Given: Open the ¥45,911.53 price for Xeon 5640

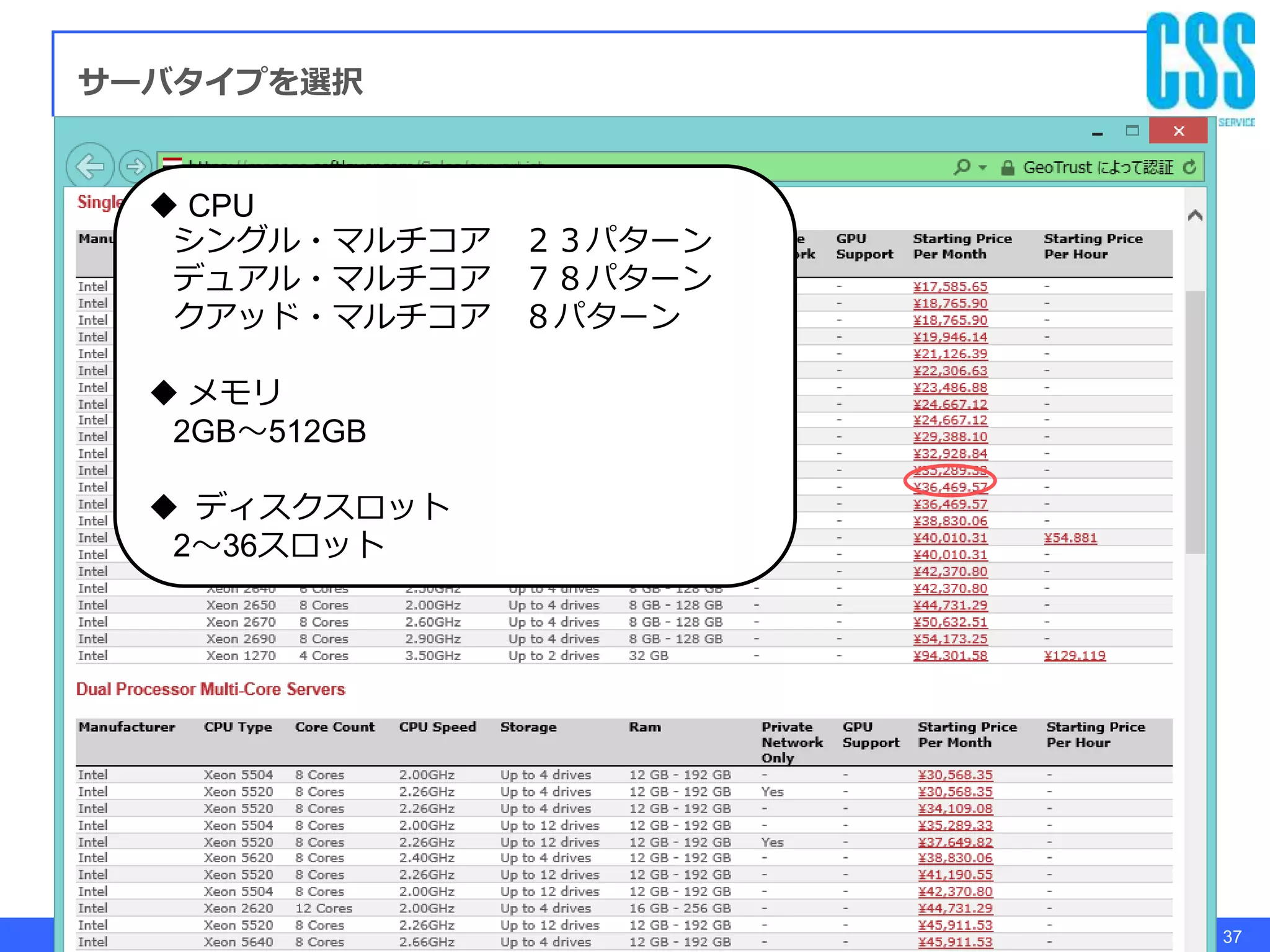Looking at the screenshot, I should point(955,941).
